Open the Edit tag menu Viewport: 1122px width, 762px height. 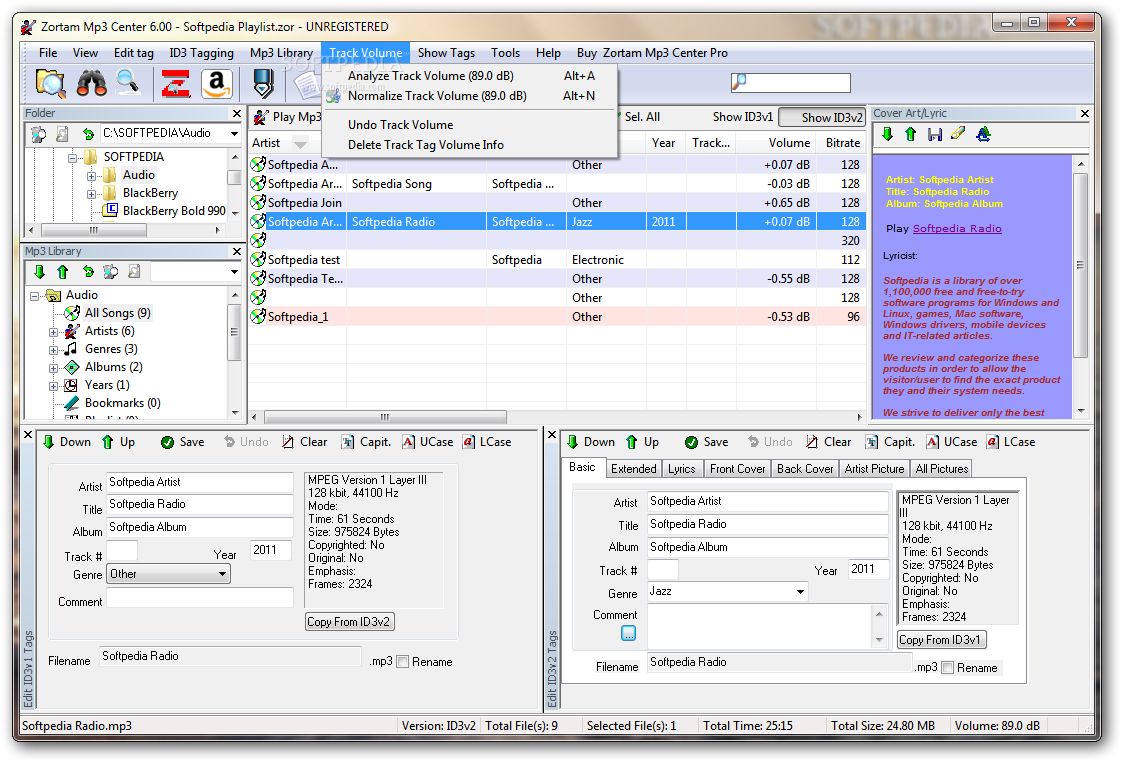tap(134, 53)
